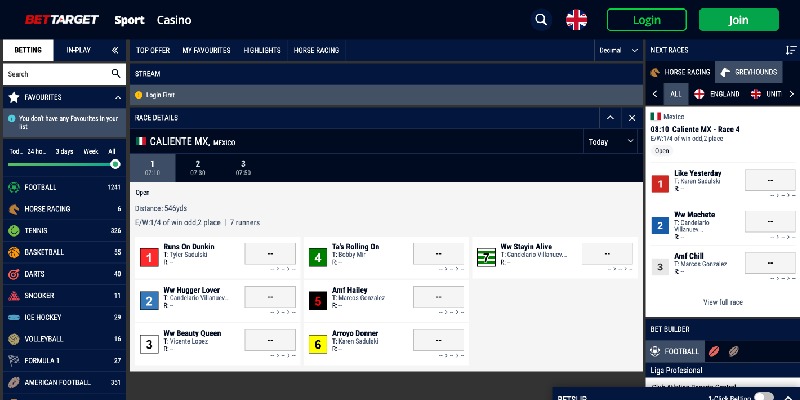
Task: Select the Football sport icon
Action: (x=14, y=187)
